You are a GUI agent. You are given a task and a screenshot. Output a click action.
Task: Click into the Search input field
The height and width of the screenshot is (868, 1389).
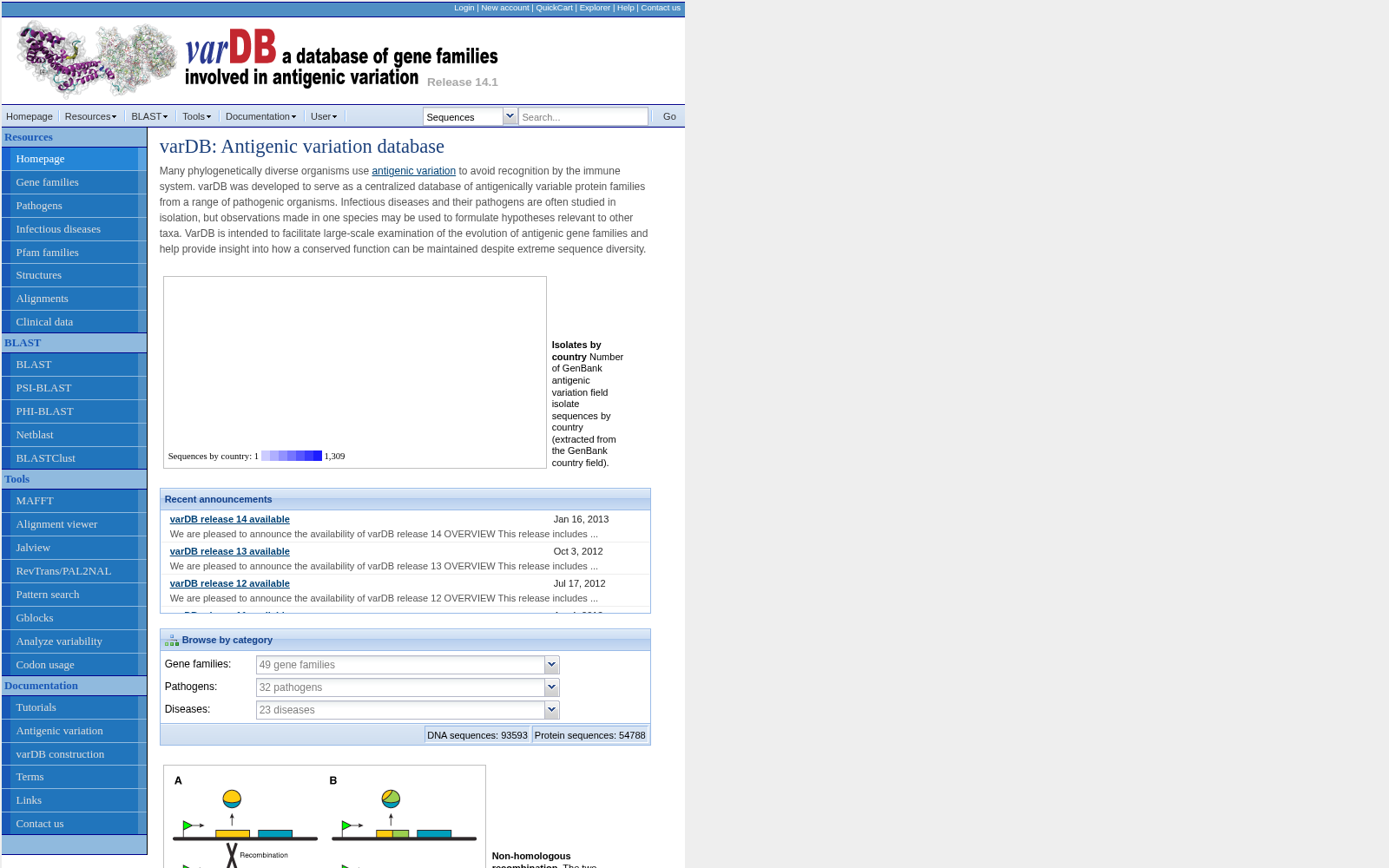(x=583, y=116)
